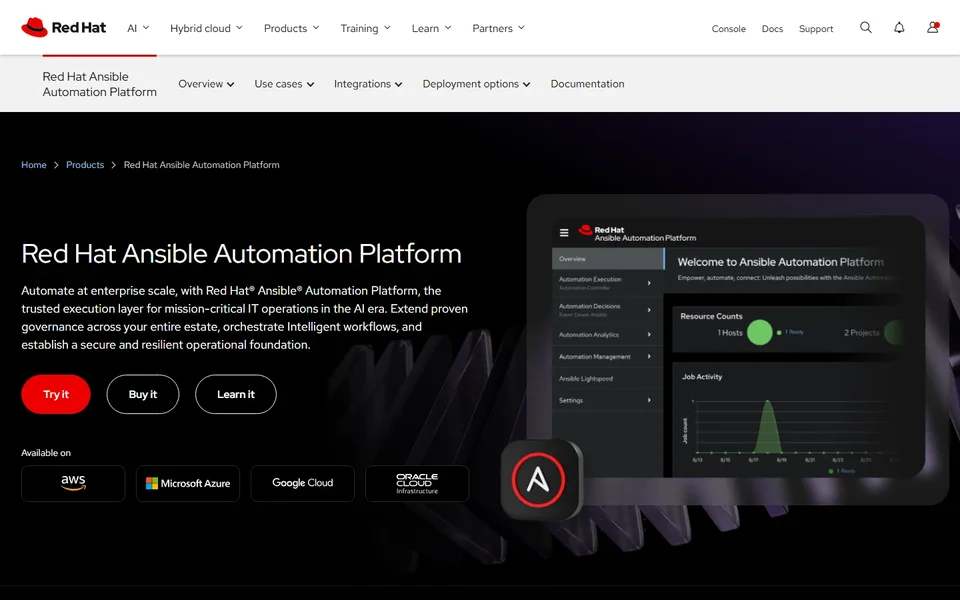The width and height of the screenshot is (960, 600).
Task: Click the Oracle Cloud Infrastructure tile
Action: 418,483
